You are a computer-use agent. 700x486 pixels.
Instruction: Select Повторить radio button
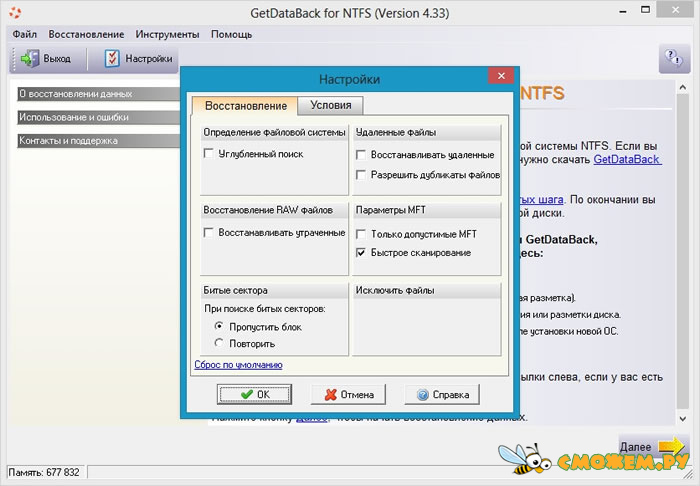pos(219,343)
